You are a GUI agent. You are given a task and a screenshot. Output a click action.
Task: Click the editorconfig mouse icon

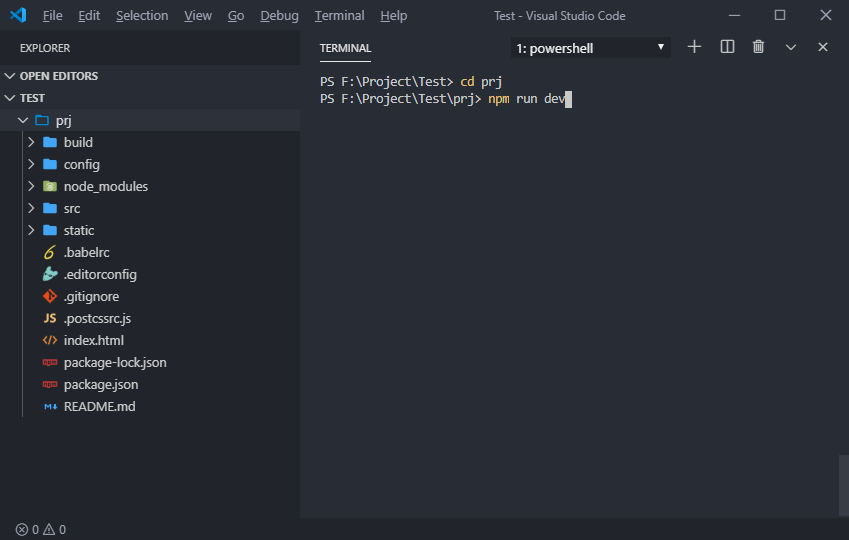click(50, 274)
